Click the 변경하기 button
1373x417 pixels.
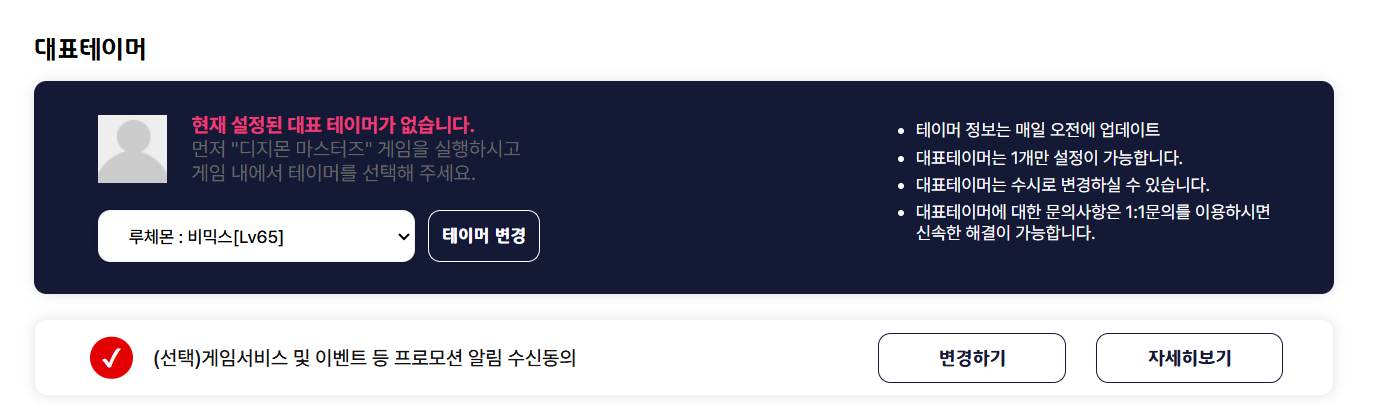click(972, 358)
